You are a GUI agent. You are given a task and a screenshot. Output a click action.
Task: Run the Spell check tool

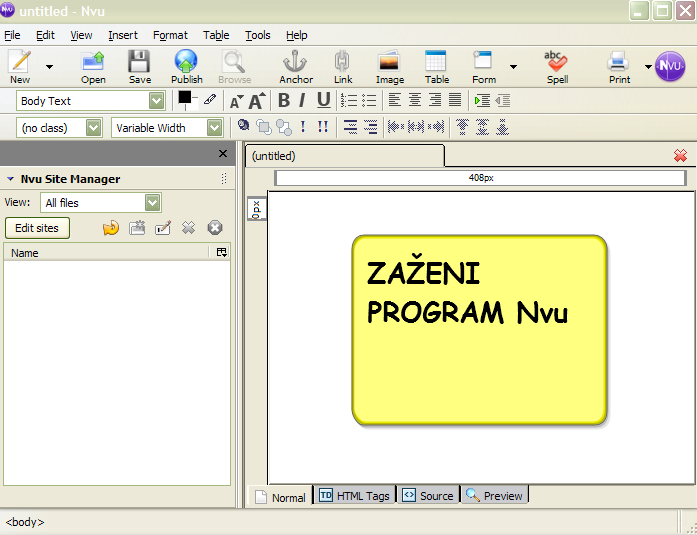pyautogui.click(x=556, y=66)
